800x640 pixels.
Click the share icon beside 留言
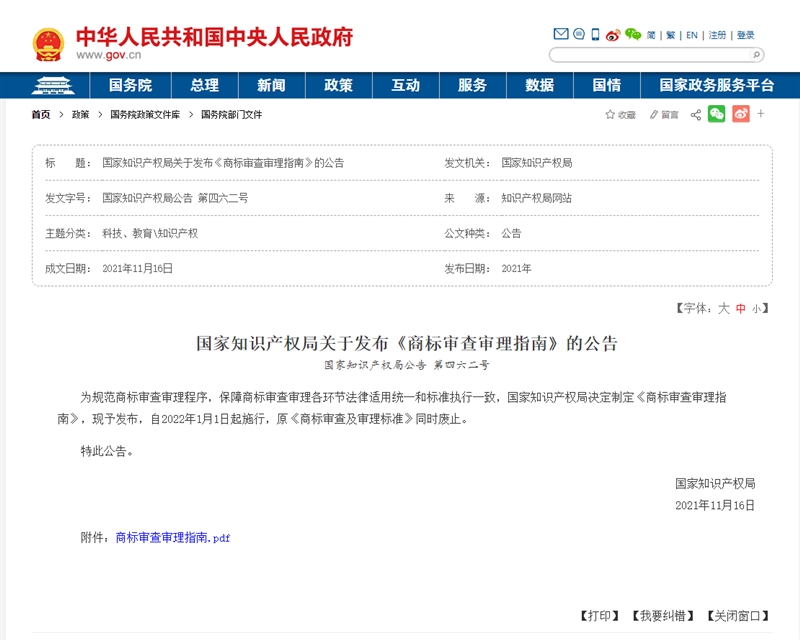click(696, 115)
